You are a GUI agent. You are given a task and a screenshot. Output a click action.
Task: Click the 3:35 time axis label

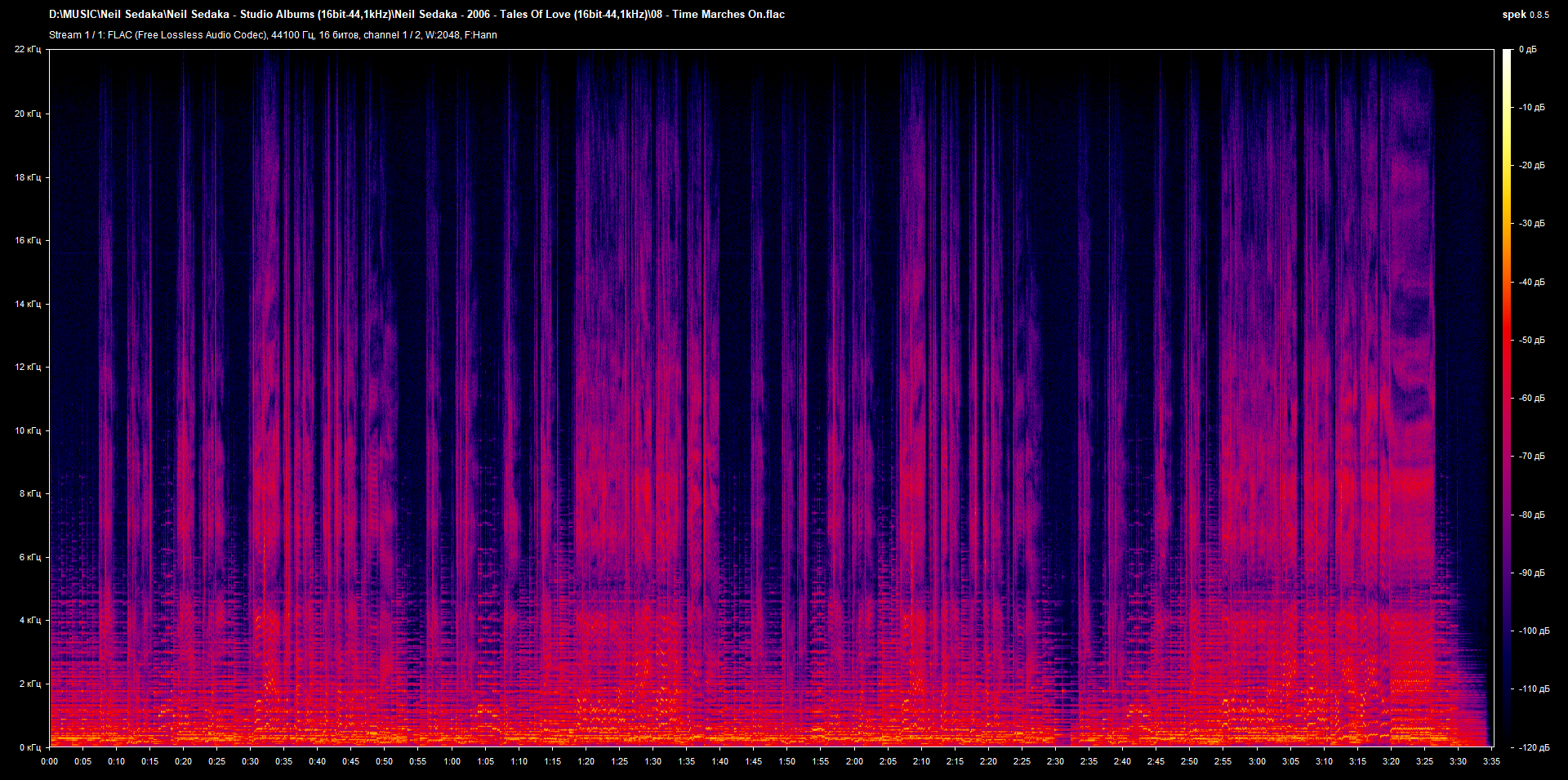(1491, 761)
